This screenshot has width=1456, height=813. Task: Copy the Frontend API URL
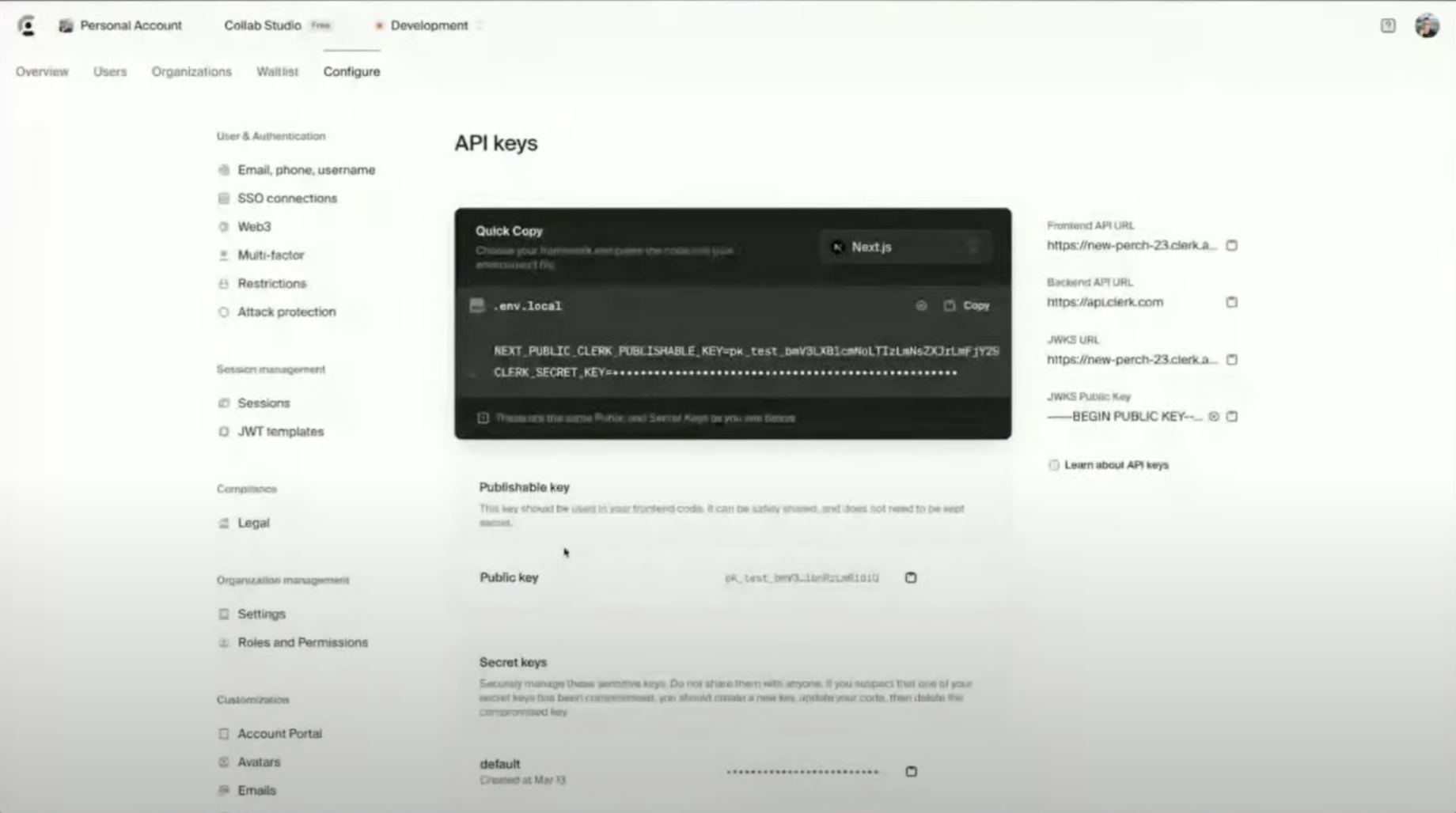point(1231,245)
